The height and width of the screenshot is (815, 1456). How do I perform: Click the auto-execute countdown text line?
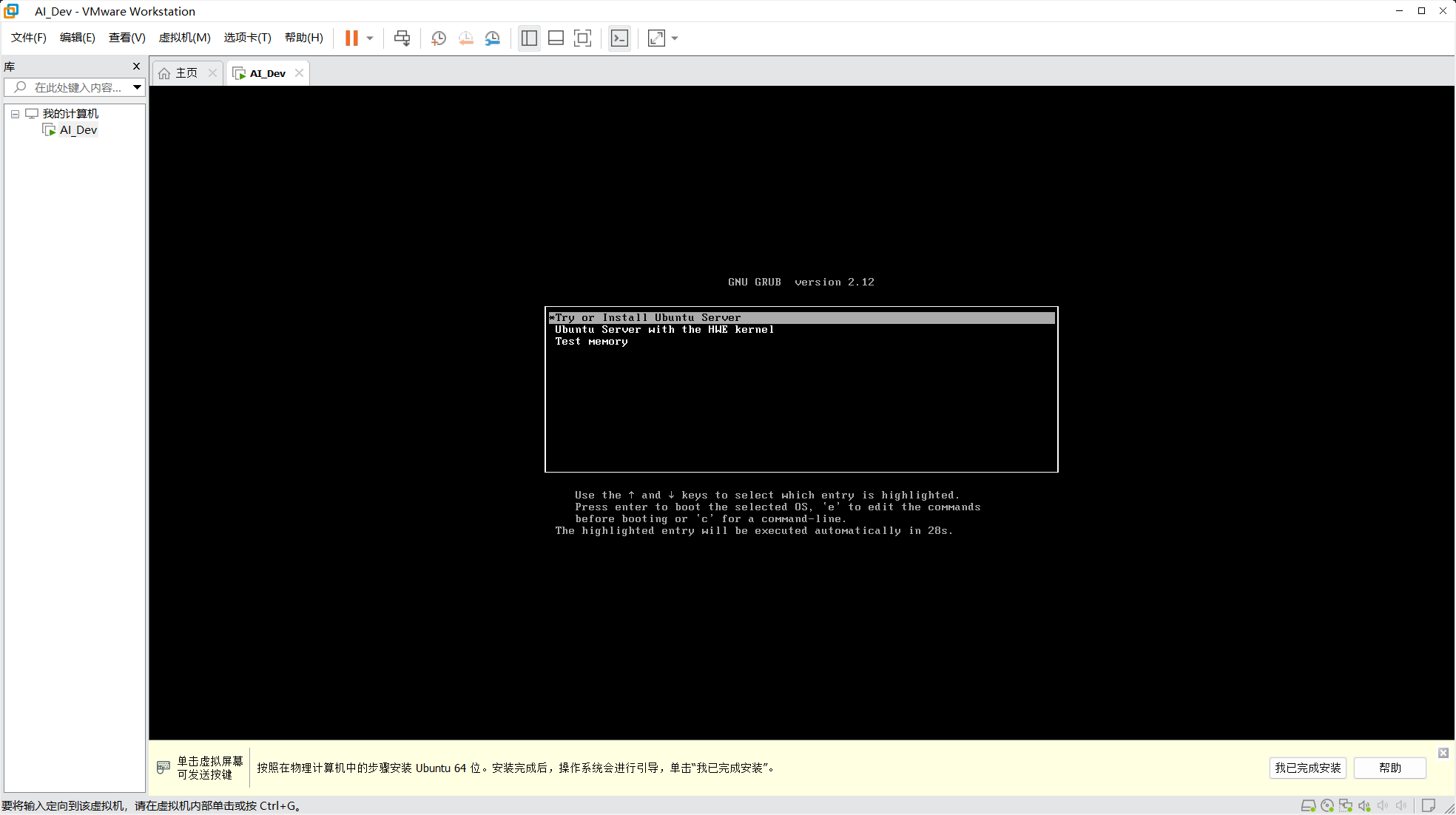coord(754,530)
